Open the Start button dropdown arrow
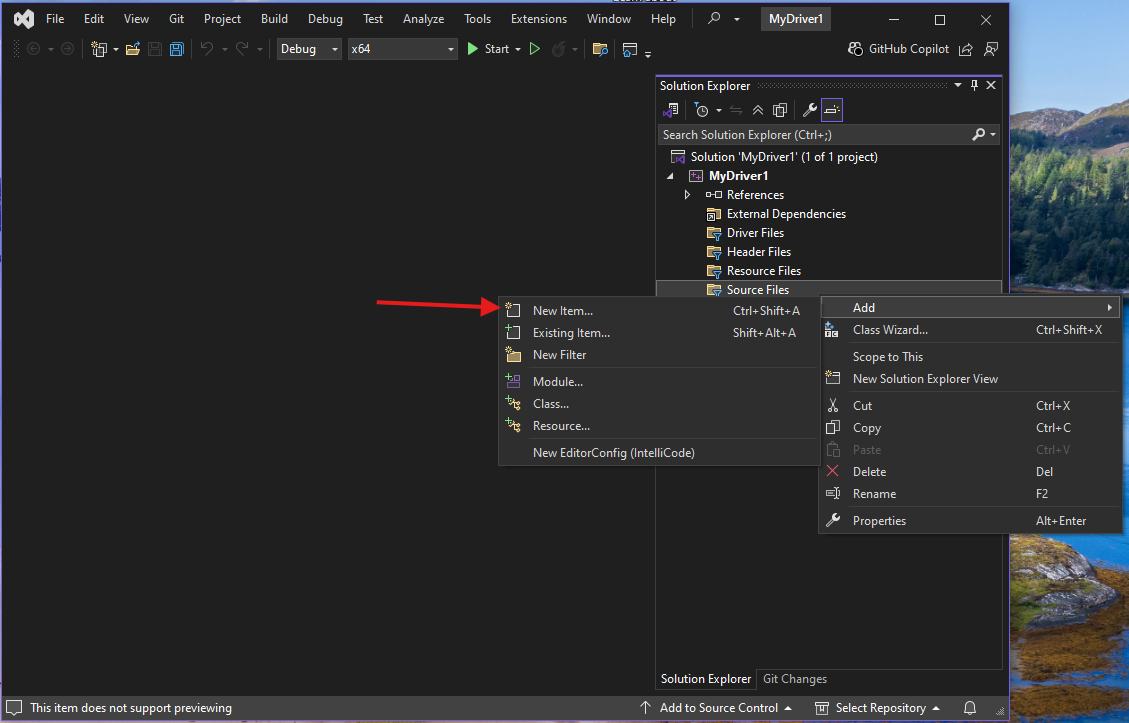 pos(518,49)
